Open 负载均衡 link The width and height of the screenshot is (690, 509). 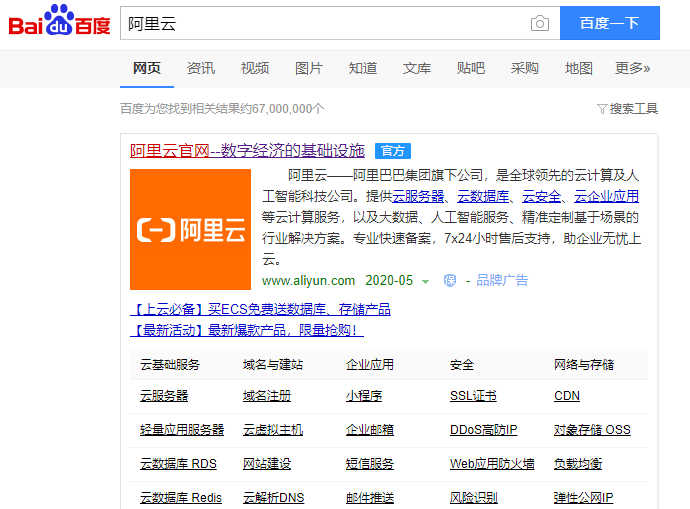point(578,464)
